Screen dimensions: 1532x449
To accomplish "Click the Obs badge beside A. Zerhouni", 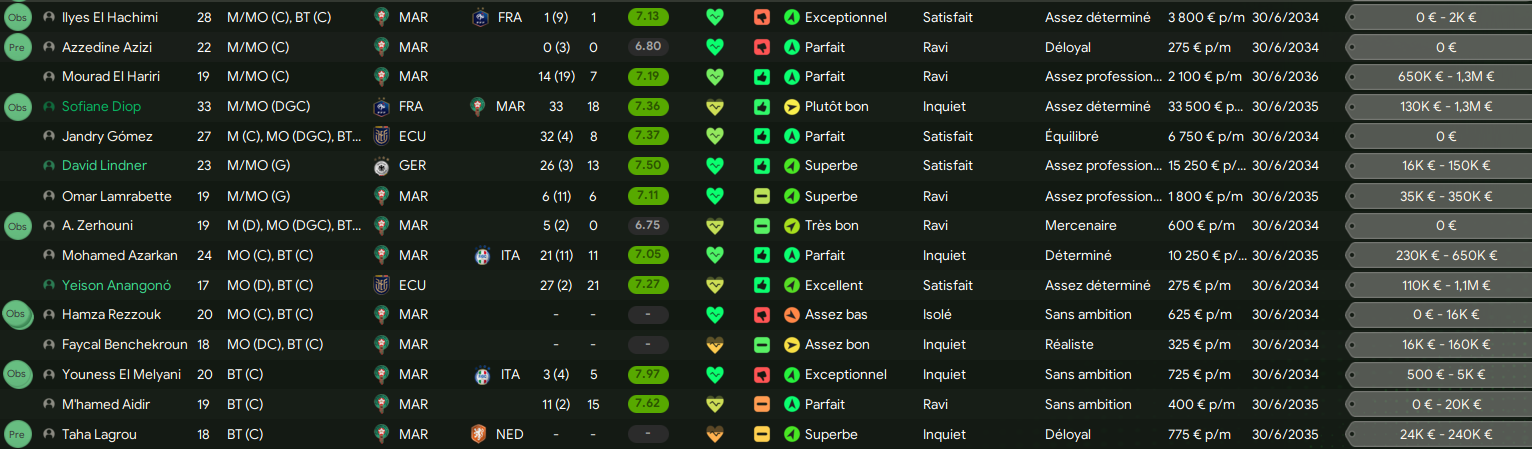I will [18, 226].
